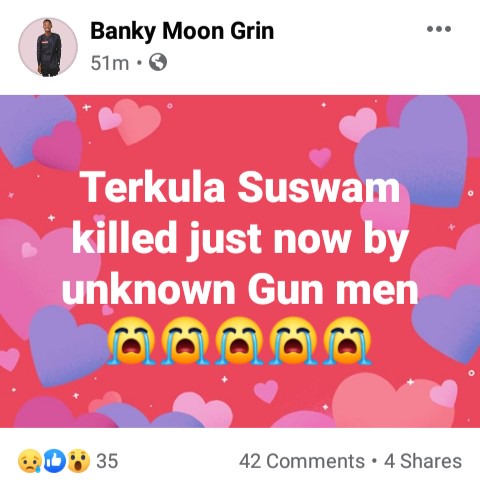The height and width of the screenshot is (489, 480).
Task: View the 4 Shares list
Action: click(x=423, y=461)
